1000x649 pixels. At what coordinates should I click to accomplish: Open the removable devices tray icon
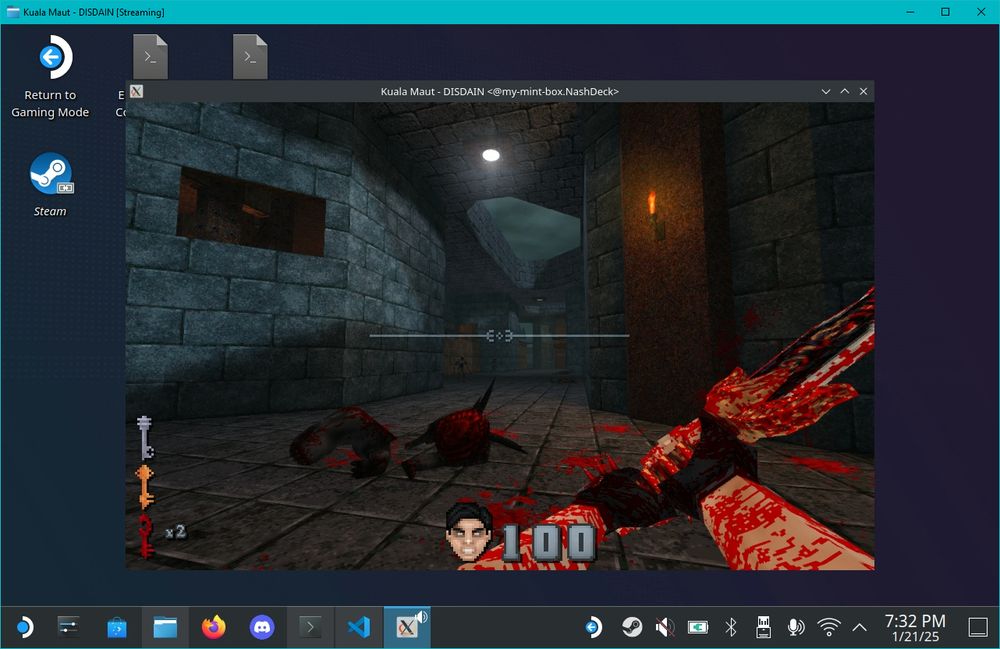pos(763,627)
